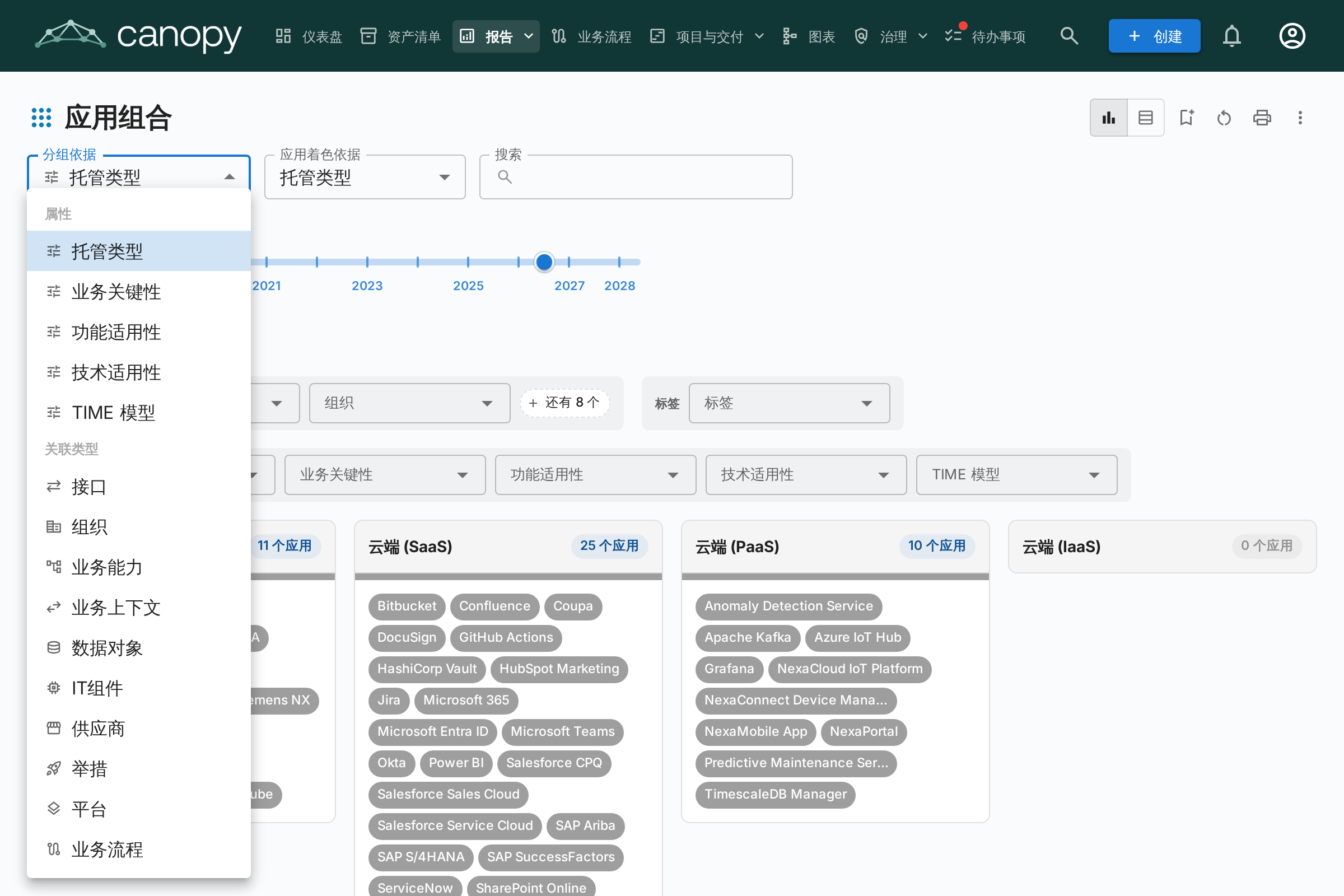Open user account avatar menu
The image size is (1344, 896).
pos(1292,36)
